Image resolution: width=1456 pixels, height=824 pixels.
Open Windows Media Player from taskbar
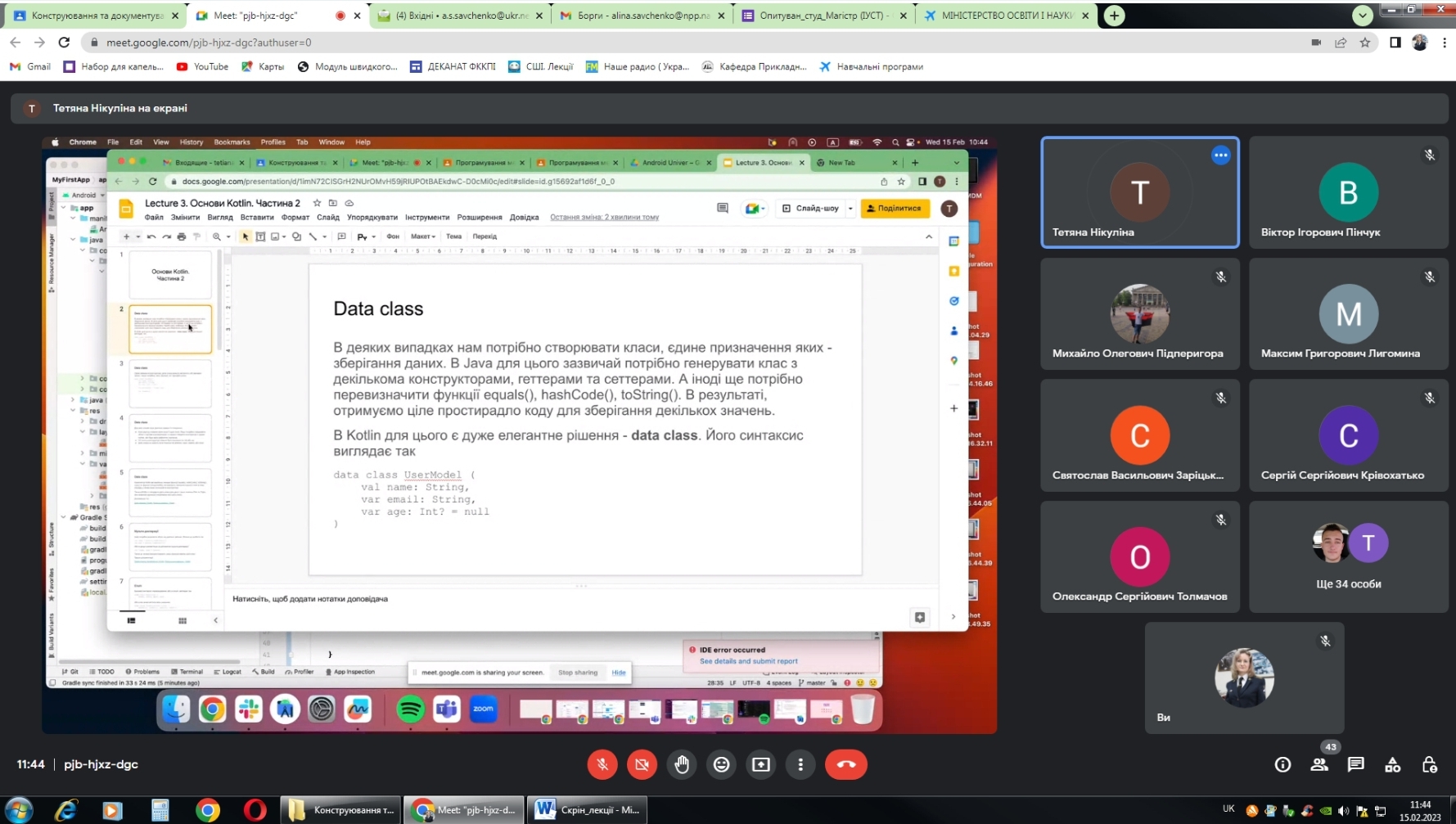pos(113,809)
